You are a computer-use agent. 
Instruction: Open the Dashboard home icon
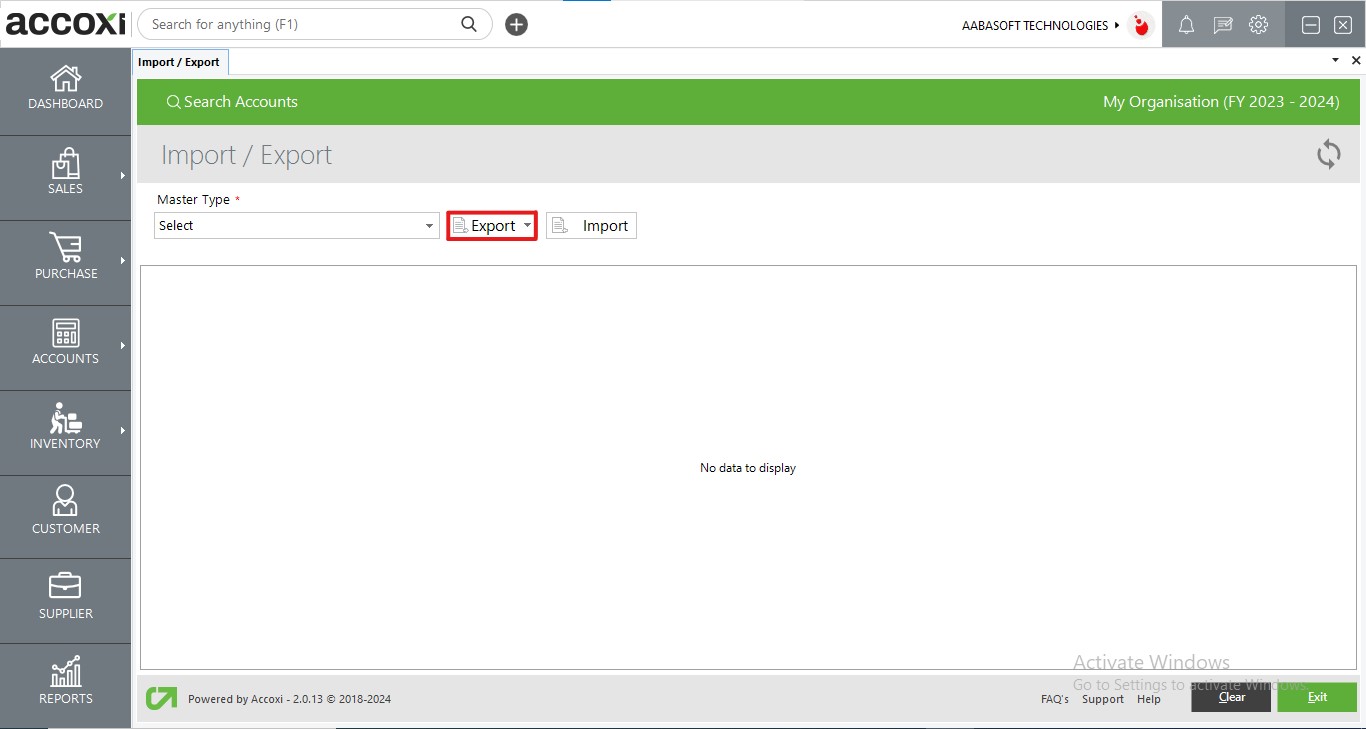[x=65, y=88]
